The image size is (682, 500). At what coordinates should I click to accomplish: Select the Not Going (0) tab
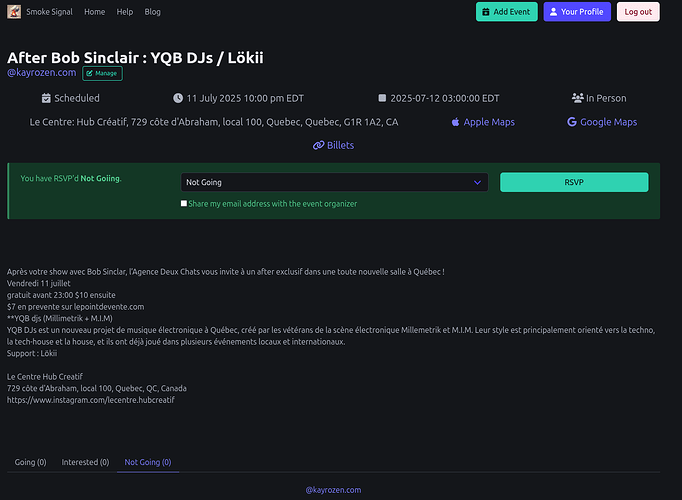pyautogui.click(x=148, y=462)
